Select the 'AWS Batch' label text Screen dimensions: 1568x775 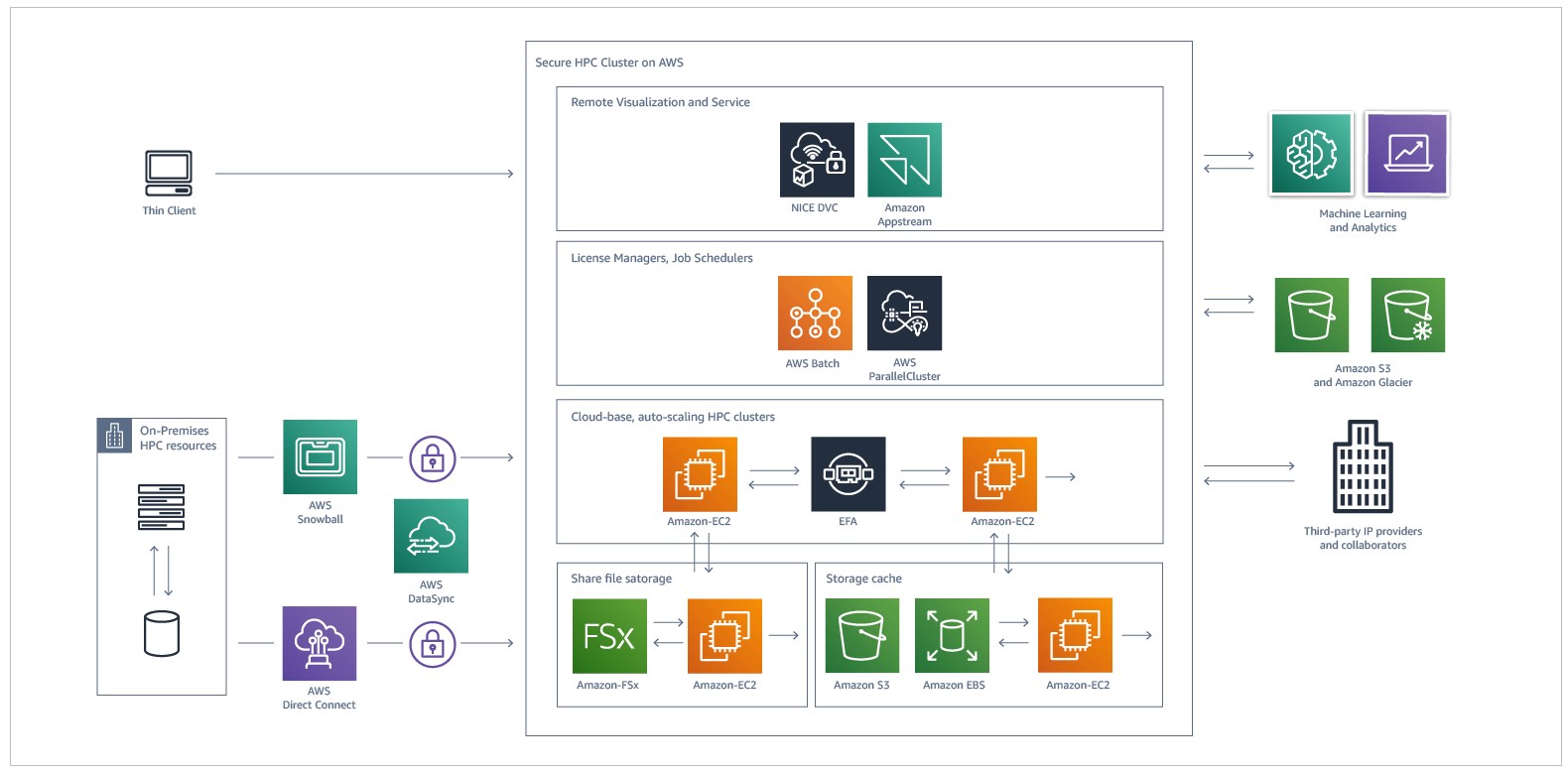[x=813, y=363]
